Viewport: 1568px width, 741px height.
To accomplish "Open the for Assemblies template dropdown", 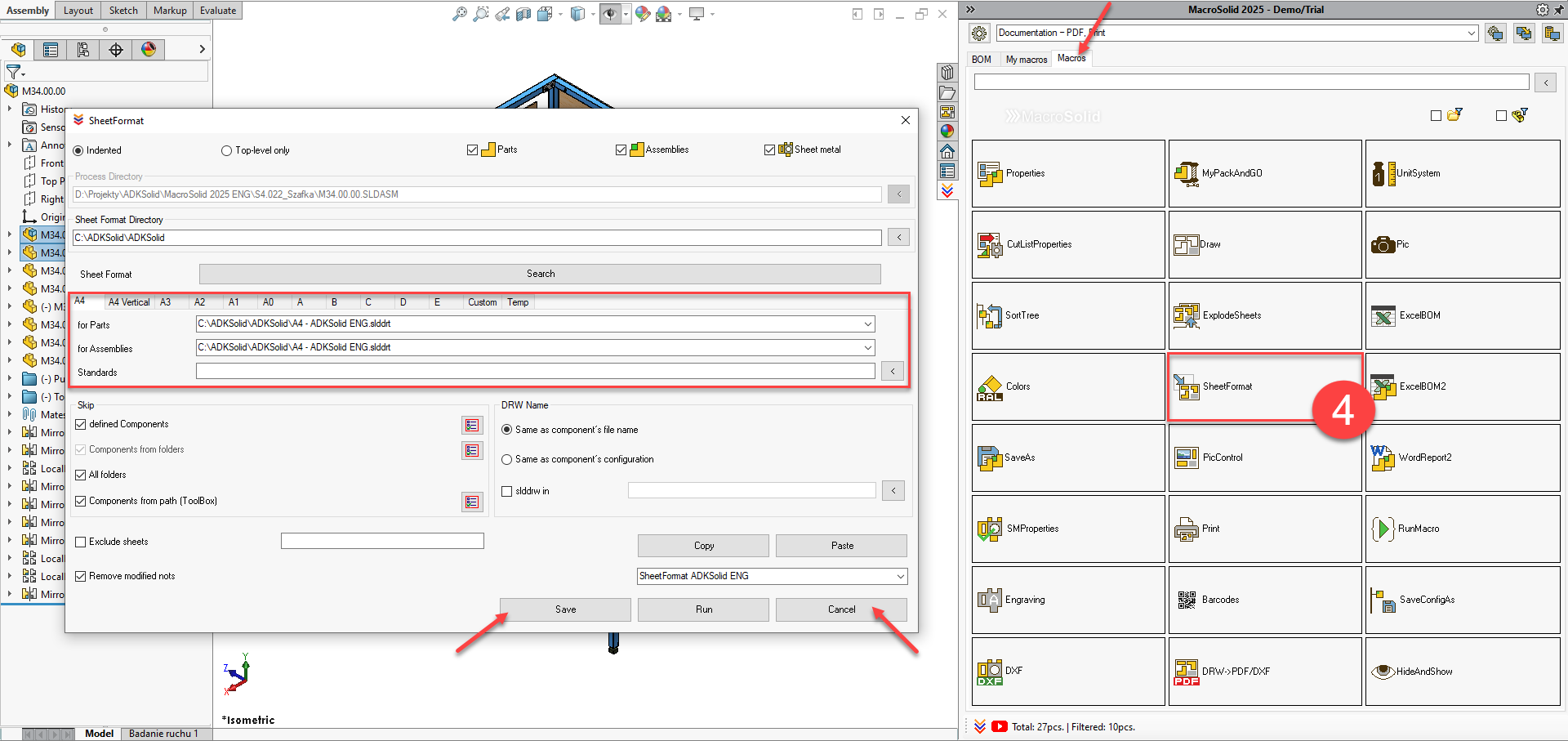I will pyautogui.click(x=867, y=347).
